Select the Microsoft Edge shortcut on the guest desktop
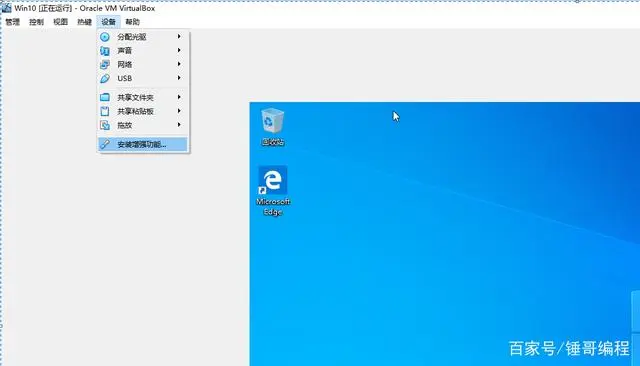640x366 pixels. coord(273,191)
